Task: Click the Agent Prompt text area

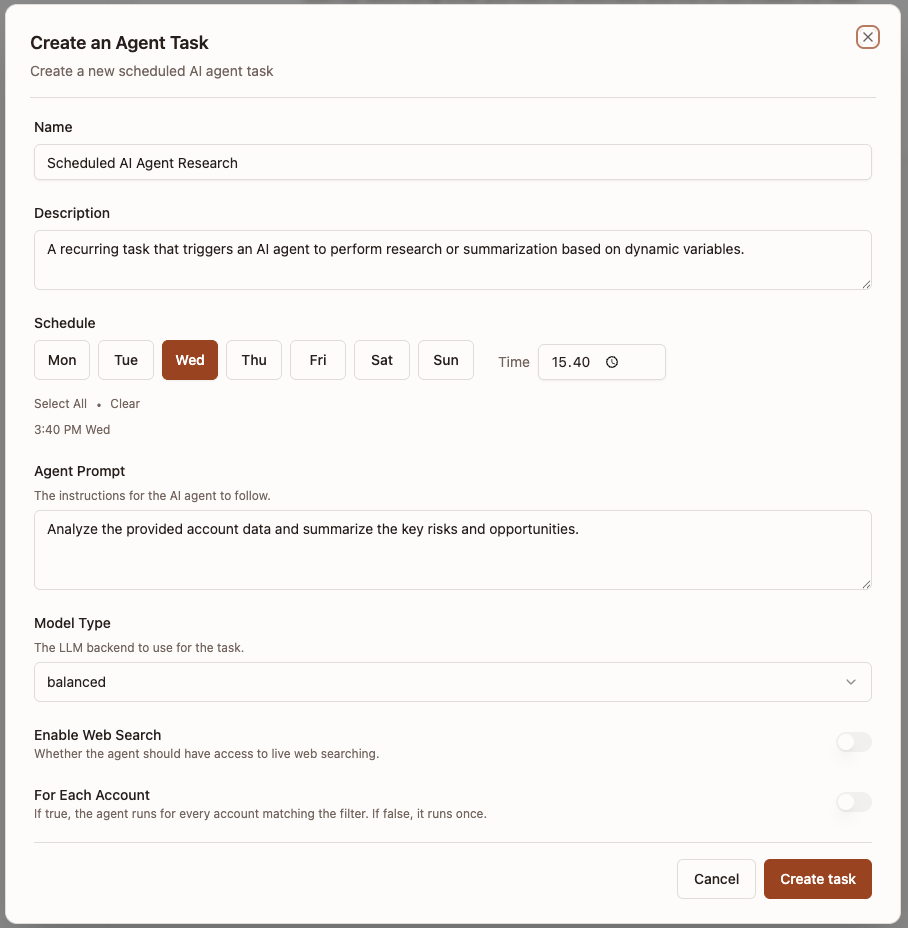Action: pos(452,548)
